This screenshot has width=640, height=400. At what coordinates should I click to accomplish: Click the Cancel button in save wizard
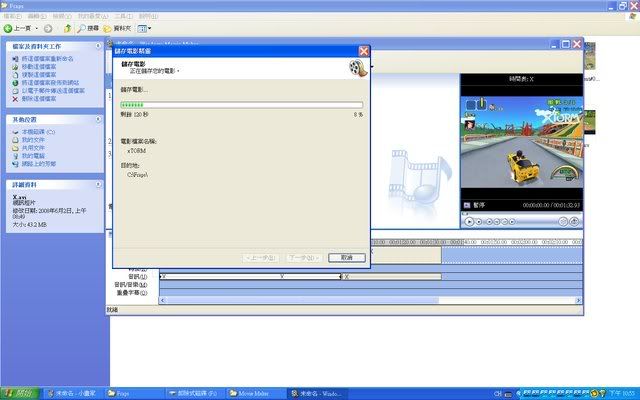tap(346, 257)
